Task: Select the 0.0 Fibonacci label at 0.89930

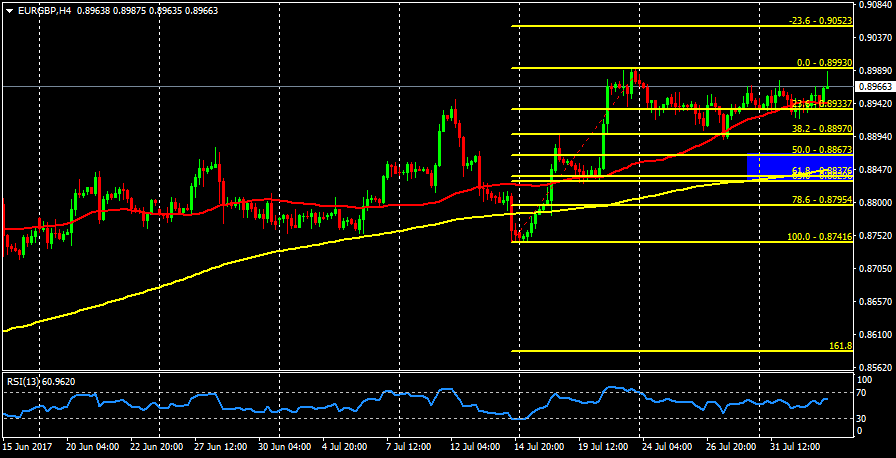Action: (824, 62)
